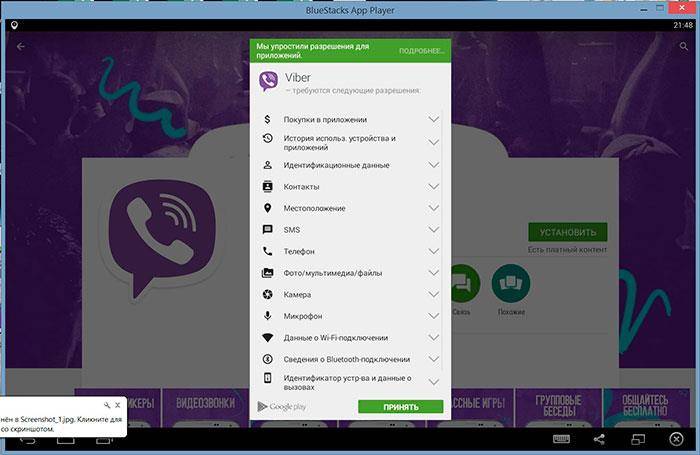Click the SMS message bubble icon
This screenshot has height=455, width=700.
coord(267,230)
